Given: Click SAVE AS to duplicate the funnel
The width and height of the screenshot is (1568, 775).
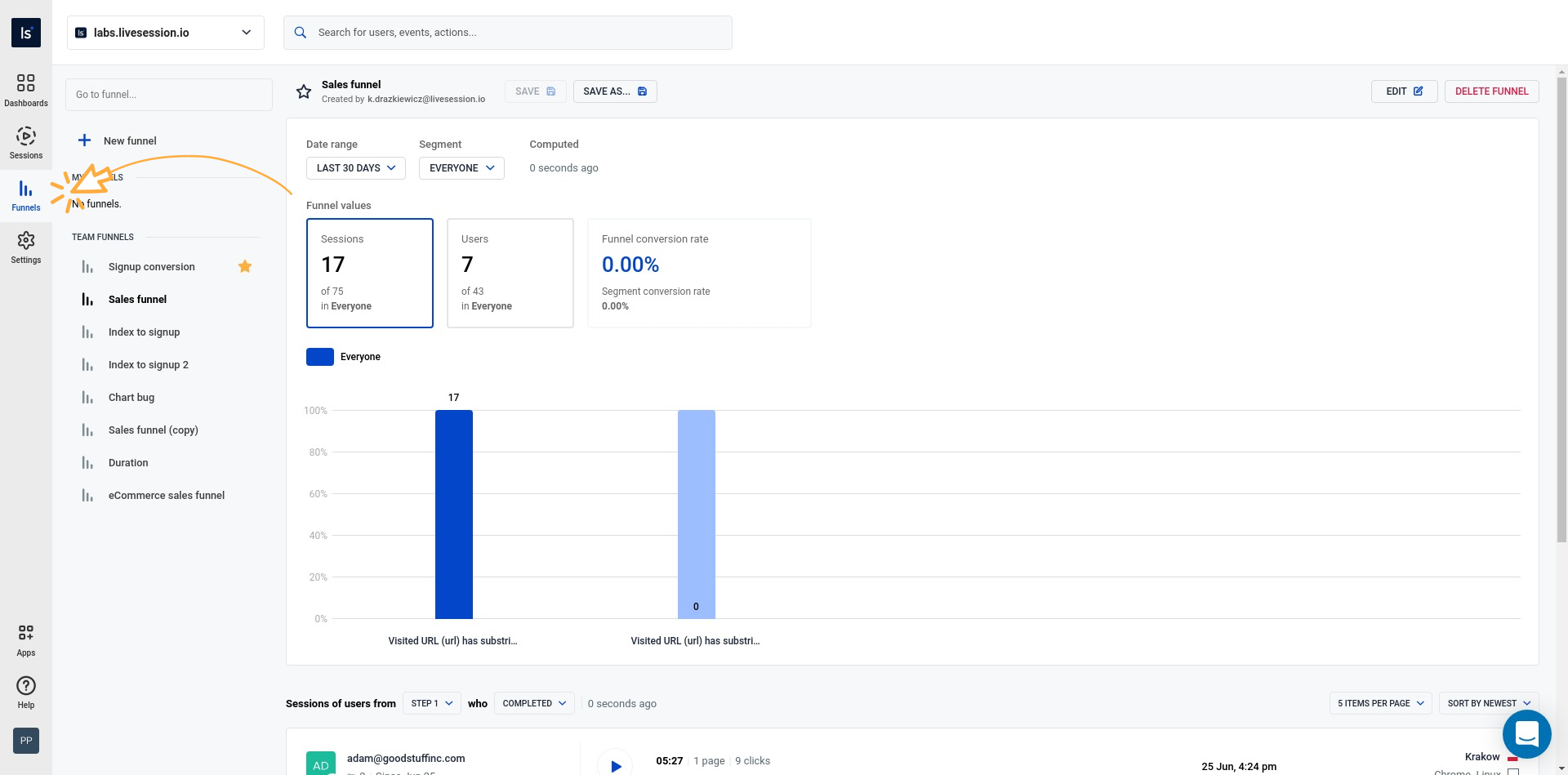Looking at the screenshot, I should coord(615,91).
